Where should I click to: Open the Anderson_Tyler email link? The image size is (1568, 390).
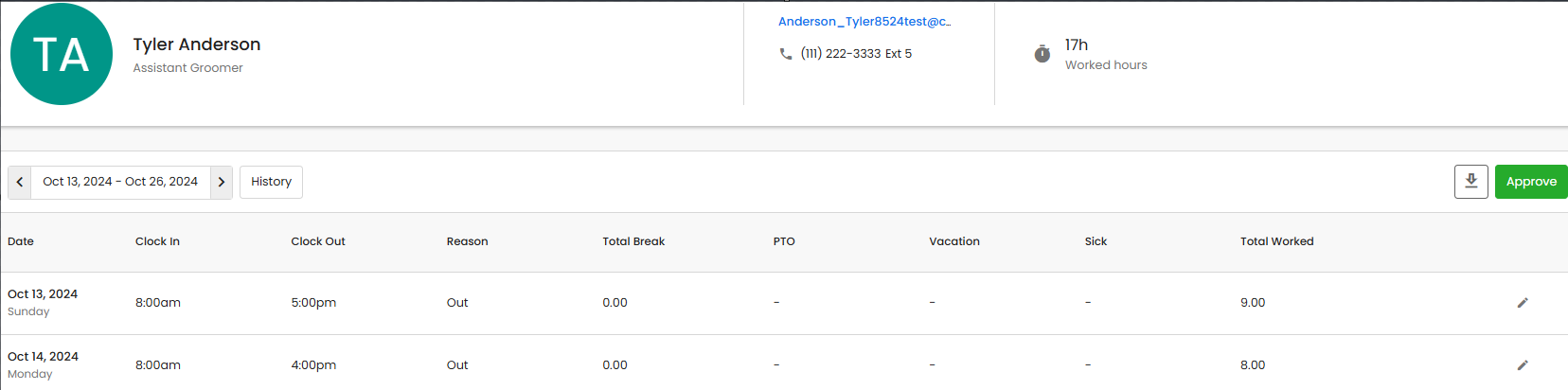[864, 22]
